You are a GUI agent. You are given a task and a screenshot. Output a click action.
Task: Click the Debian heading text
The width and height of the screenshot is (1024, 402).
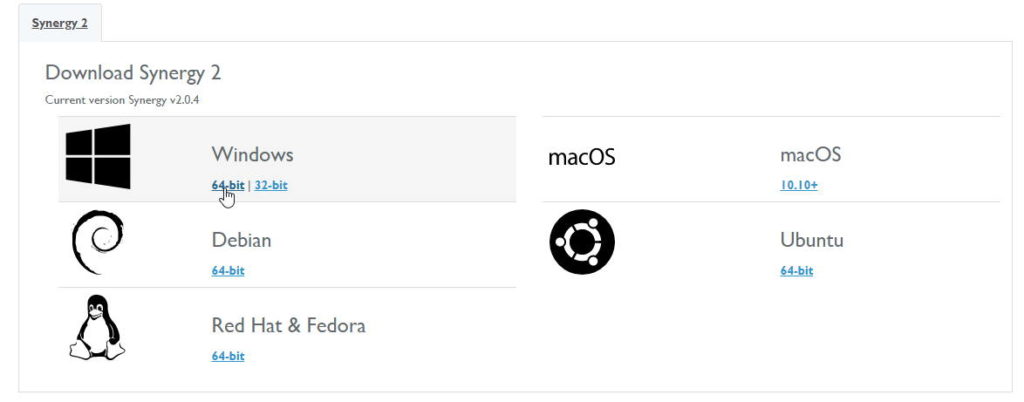click(242, 240)
